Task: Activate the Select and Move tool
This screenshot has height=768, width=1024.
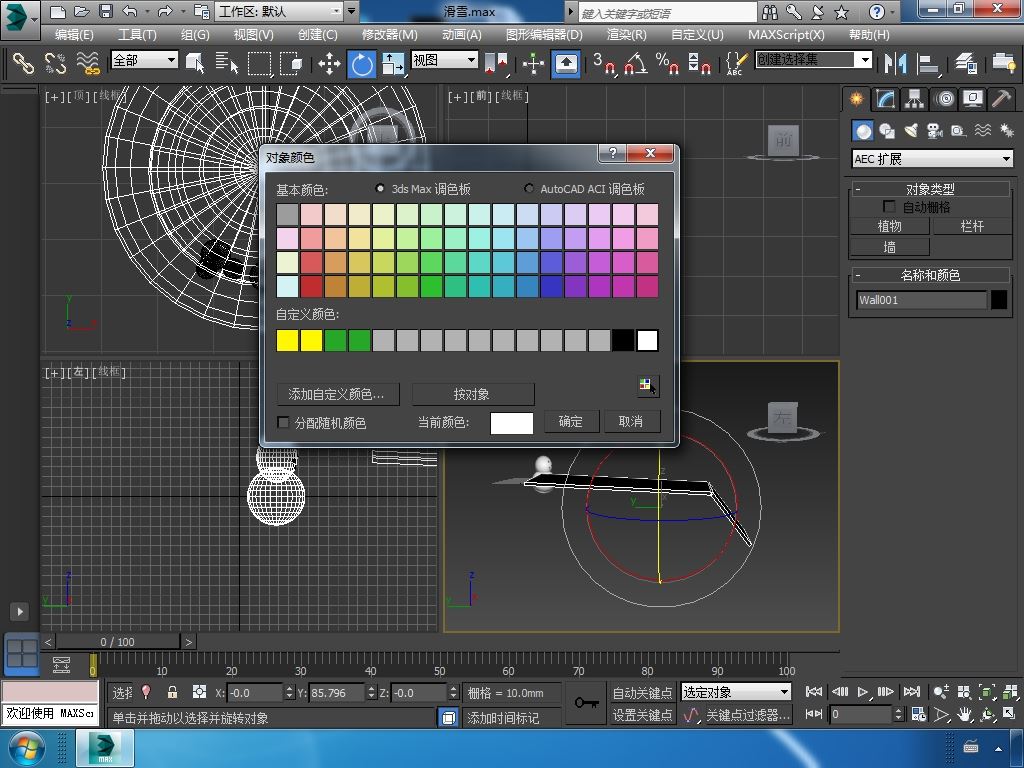Action: (330, 63)
